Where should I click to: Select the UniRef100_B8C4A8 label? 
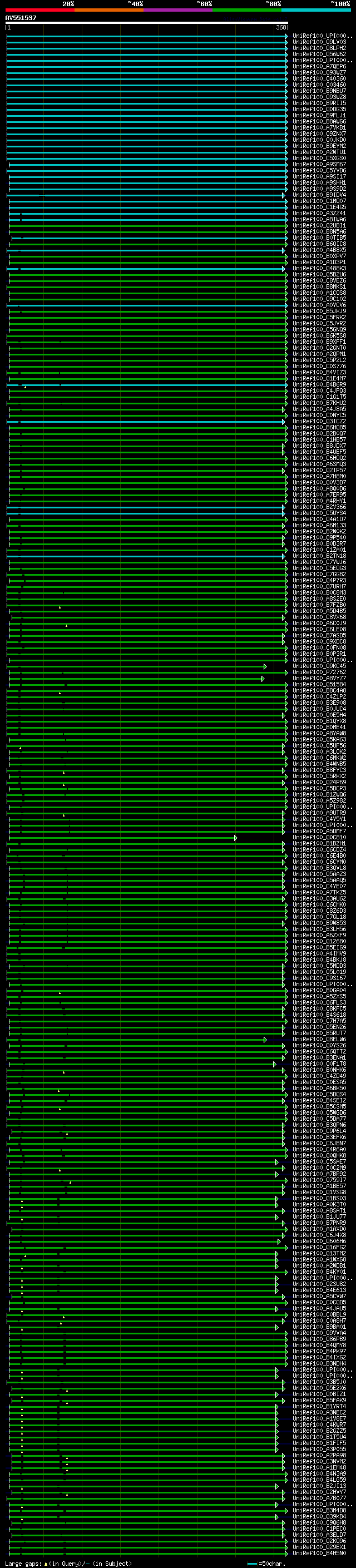pos(319,690)
